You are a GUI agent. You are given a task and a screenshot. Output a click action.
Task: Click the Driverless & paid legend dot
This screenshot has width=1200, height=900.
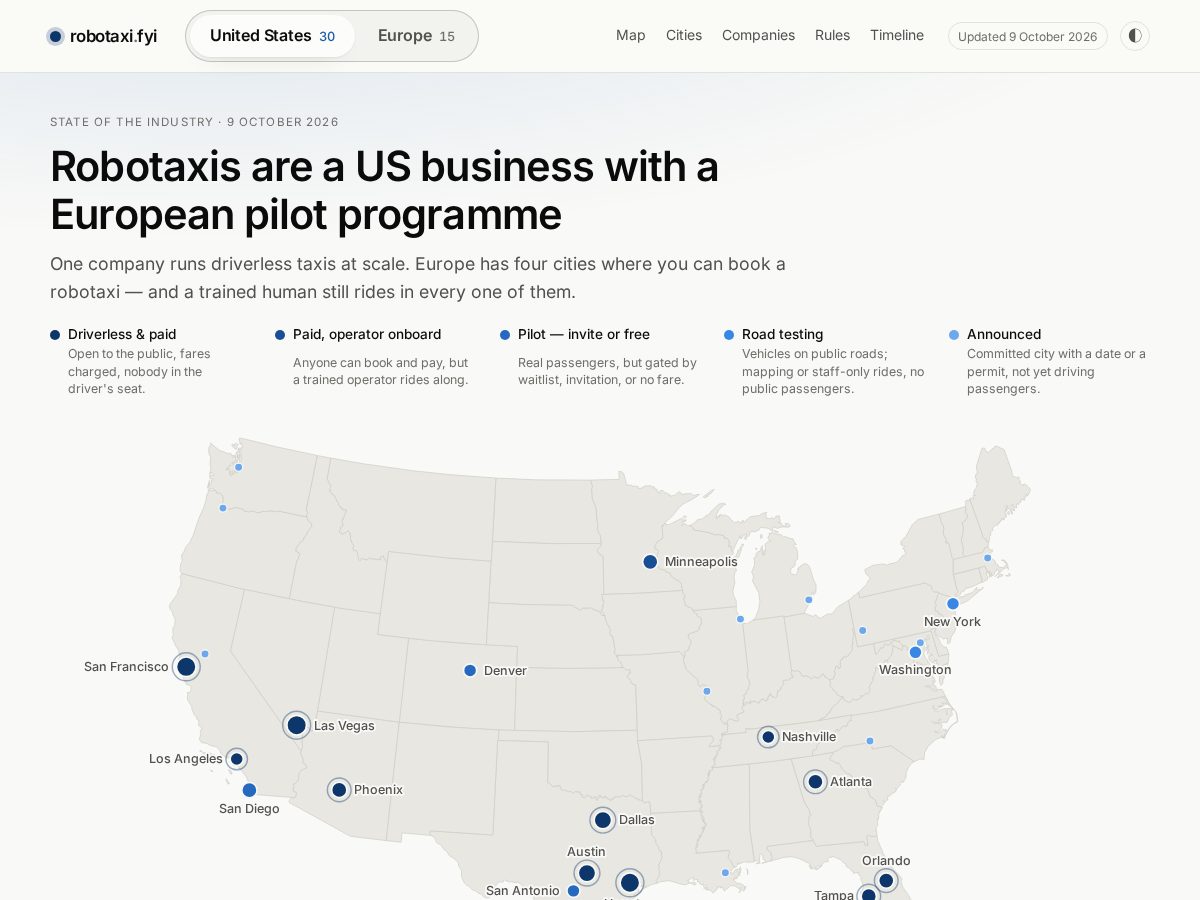[x=55, y=335]
